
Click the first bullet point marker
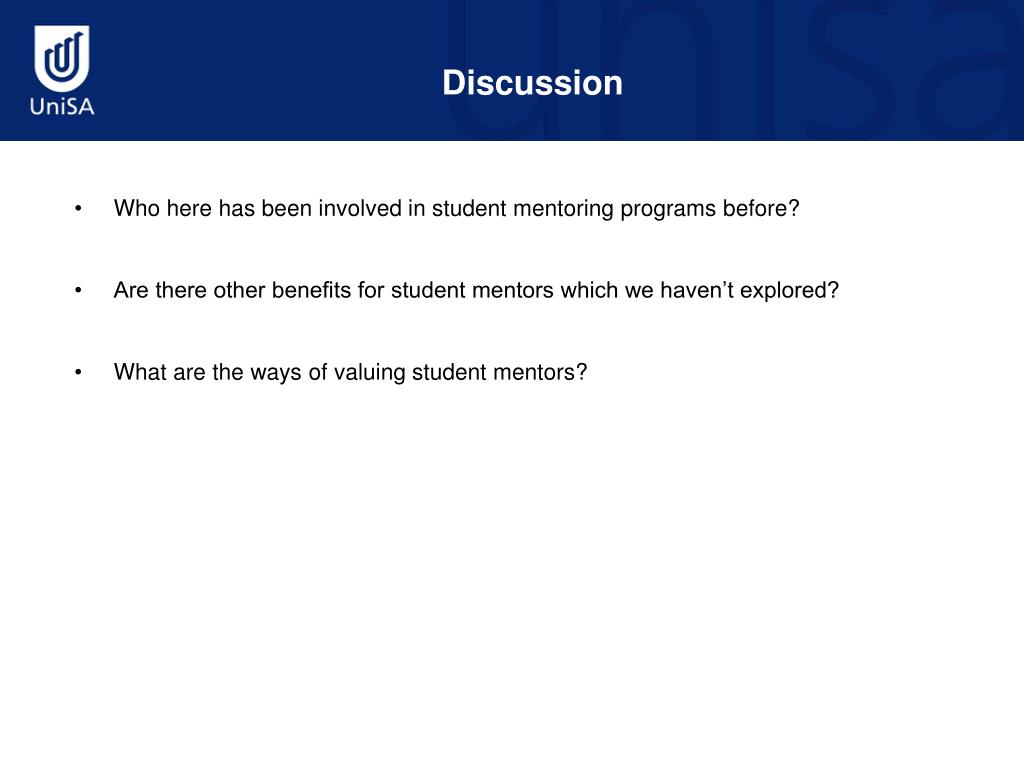pyautogui.click(x=78, y=209)
